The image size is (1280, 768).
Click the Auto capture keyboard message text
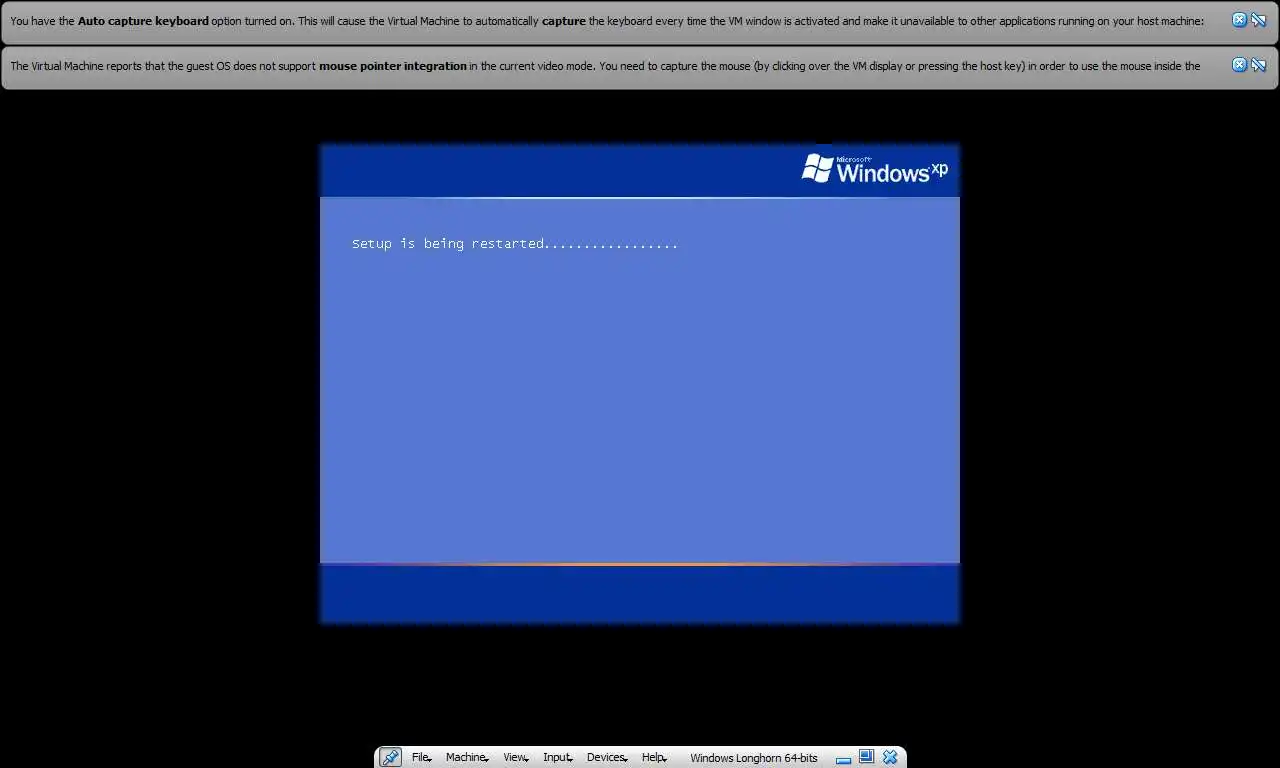[x=607, y=21]
